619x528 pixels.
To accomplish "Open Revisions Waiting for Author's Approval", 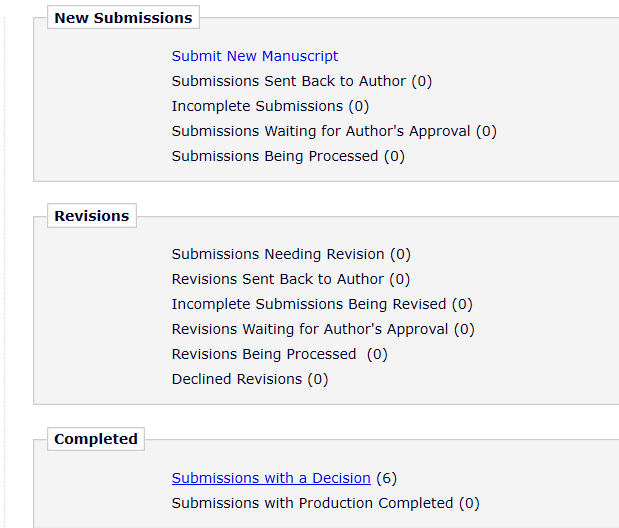I will pos(310,329).
